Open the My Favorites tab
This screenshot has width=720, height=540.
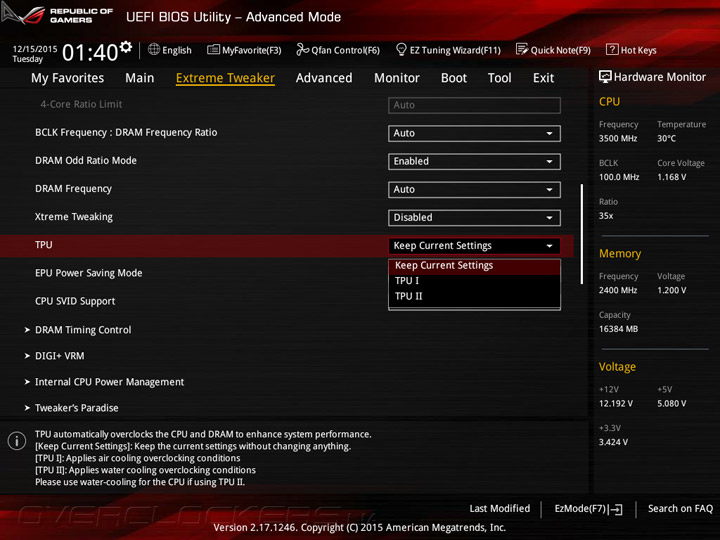(68, 78)
